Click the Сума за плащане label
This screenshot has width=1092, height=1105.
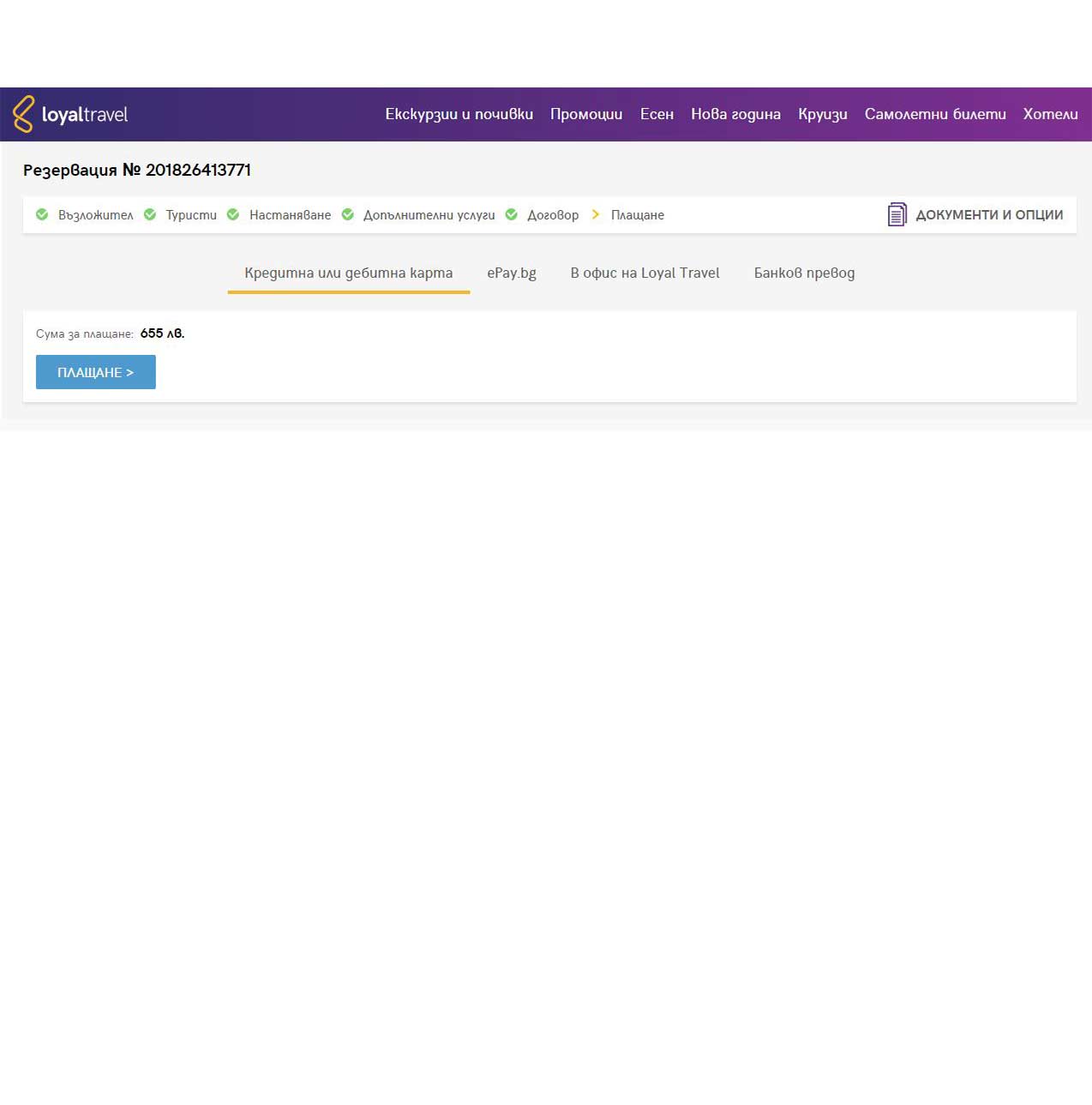coord(85,334)
